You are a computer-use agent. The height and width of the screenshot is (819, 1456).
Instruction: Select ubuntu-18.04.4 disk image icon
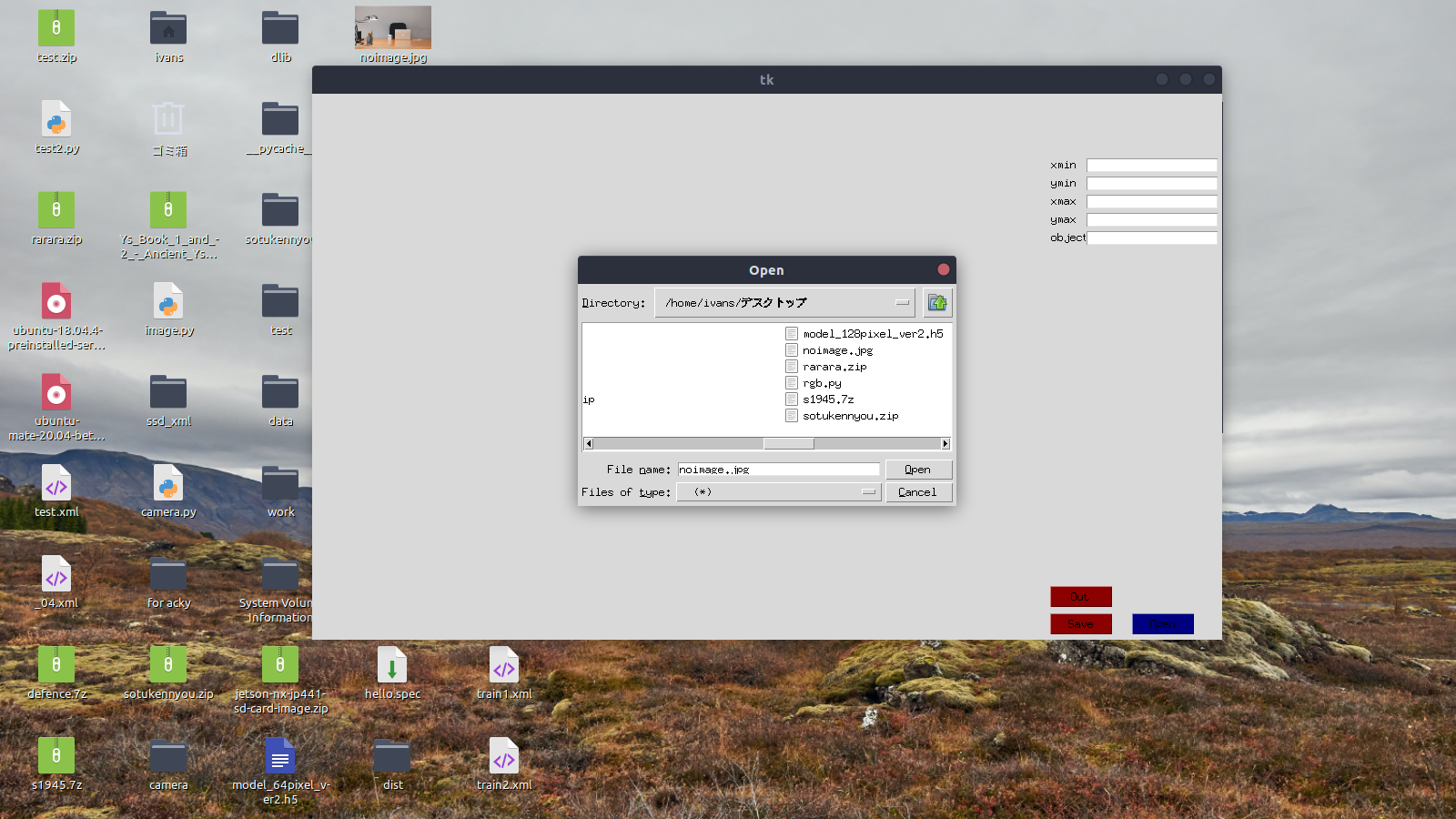[x=56, y=301]
